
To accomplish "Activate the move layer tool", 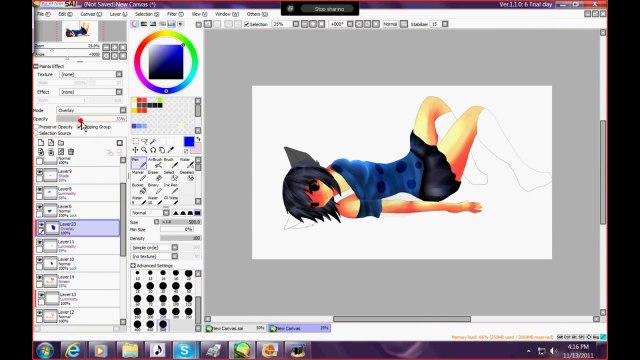I will click(x=136, y=150).
